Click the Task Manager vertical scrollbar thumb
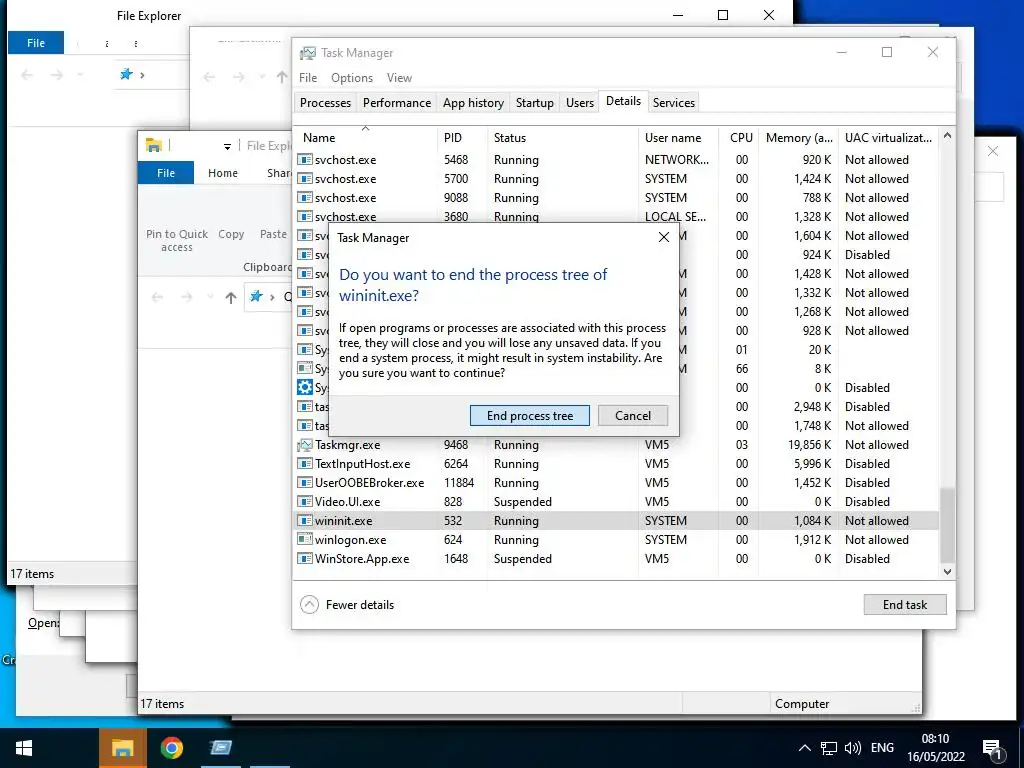1024x768 pixels. pos(947,524)
